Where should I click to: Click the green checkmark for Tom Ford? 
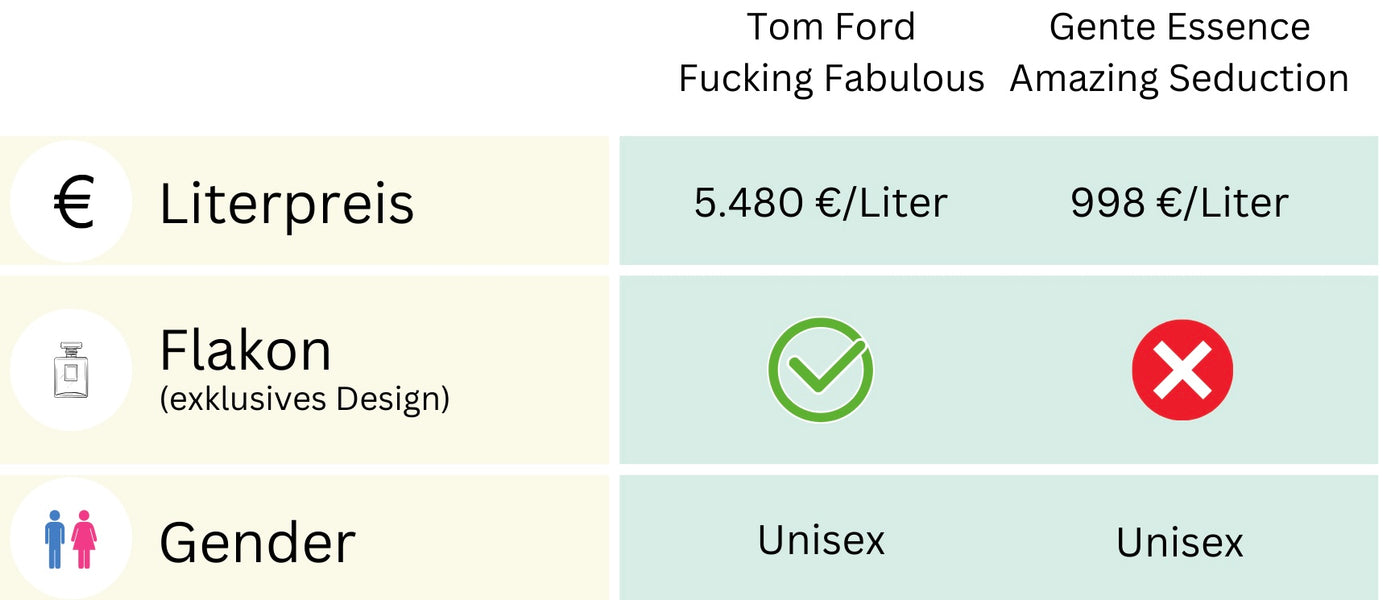(820, 370)
